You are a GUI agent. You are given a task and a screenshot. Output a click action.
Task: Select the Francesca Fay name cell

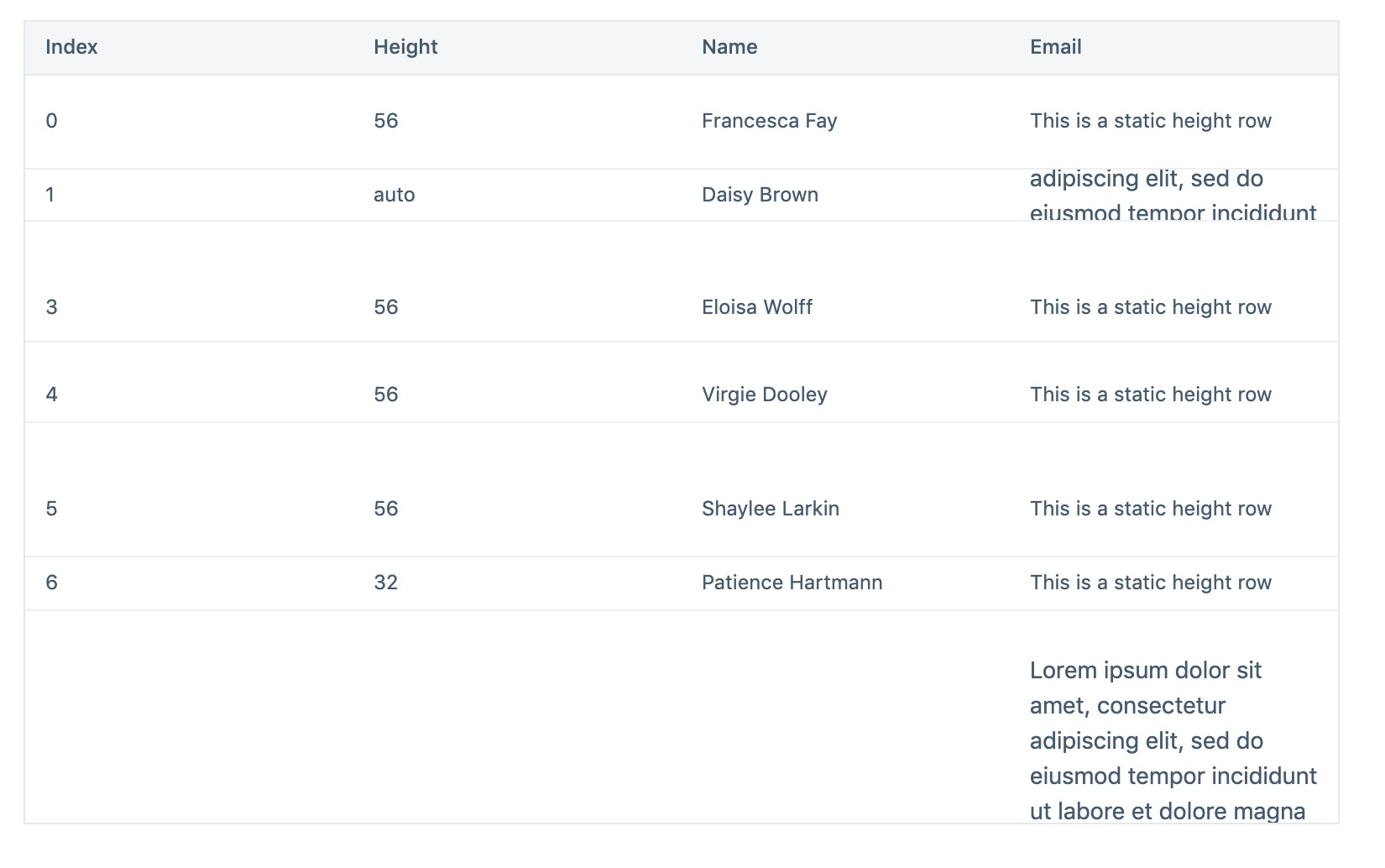pos(769,121)
